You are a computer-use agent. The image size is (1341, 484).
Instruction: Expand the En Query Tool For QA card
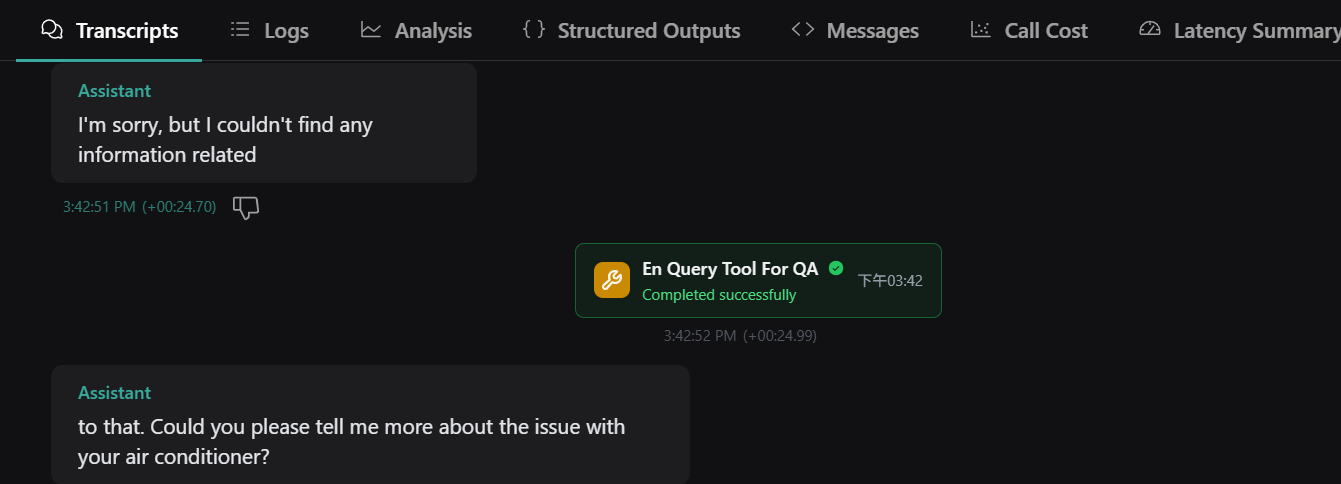(x=757, y=281)
